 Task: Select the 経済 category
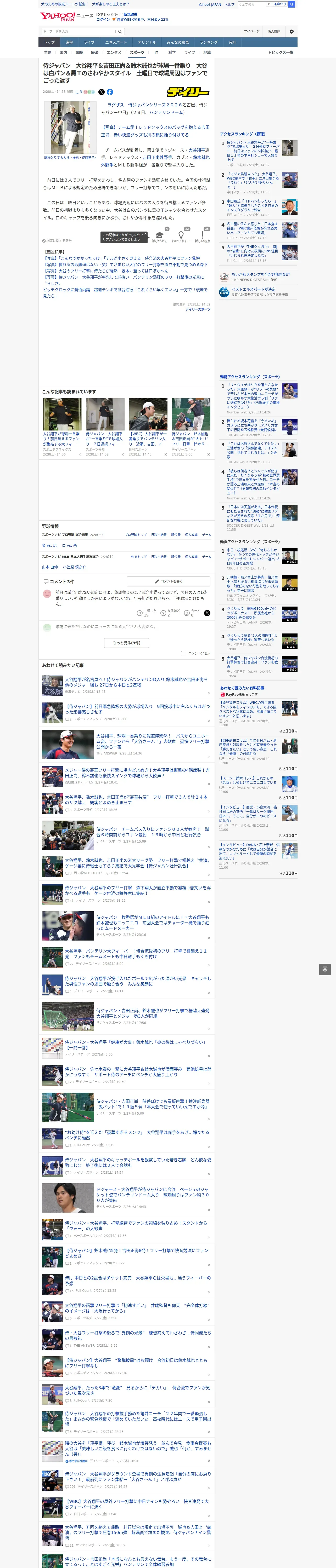pos(94,52)
